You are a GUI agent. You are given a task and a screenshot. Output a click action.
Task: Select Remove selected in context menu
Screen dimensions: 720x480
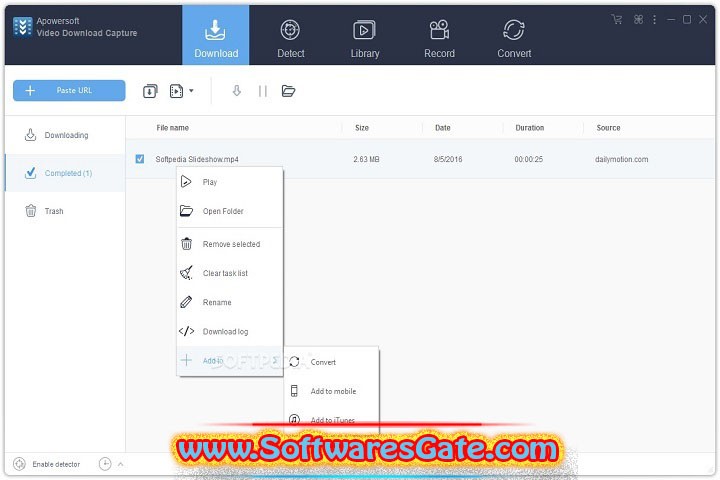pyautogui.click(x=230, y=244)
